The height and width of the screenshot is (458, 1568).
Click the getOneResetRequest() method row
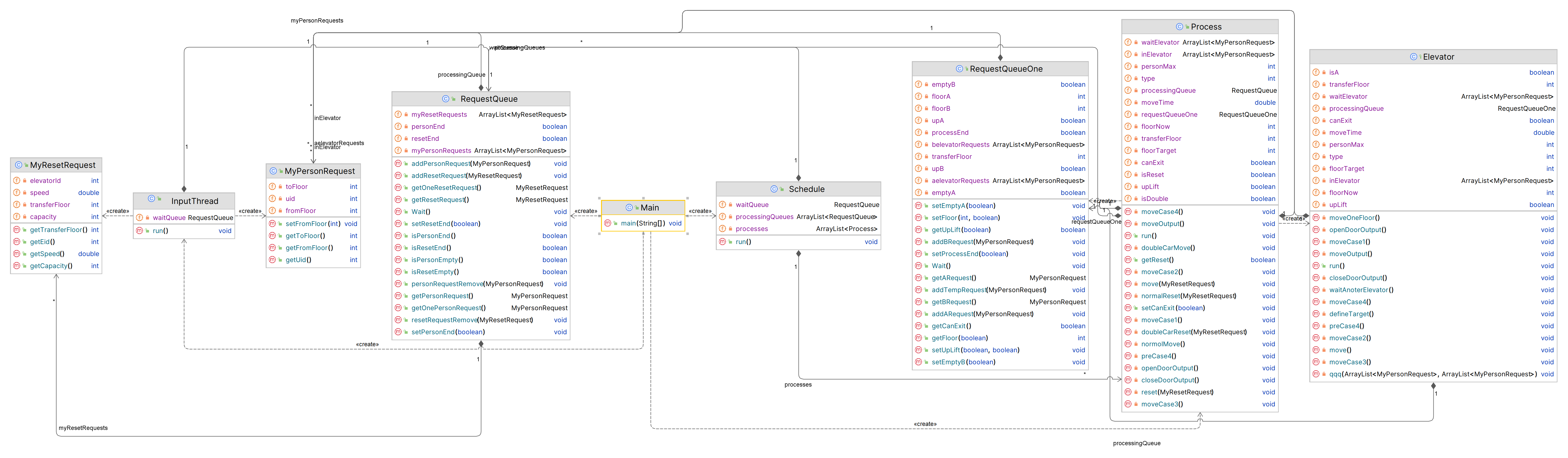[x=481, y=188]
